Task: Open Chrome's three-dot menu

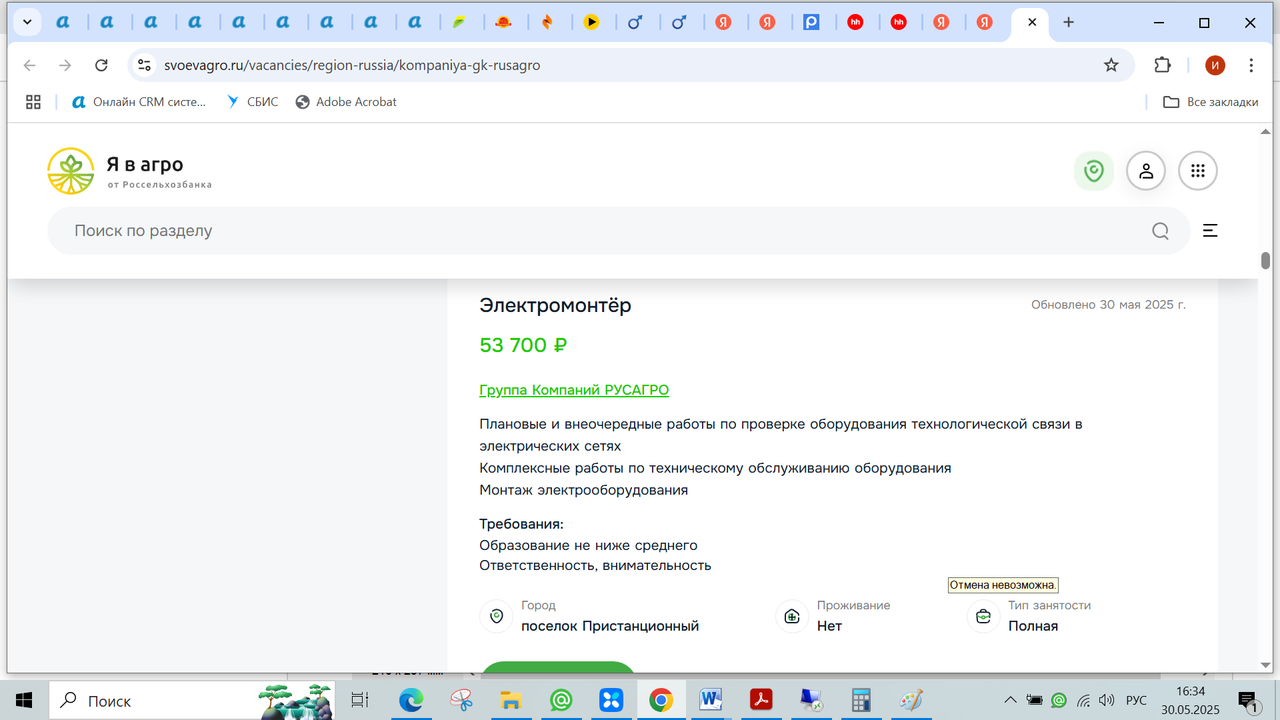Action: 1252,65
